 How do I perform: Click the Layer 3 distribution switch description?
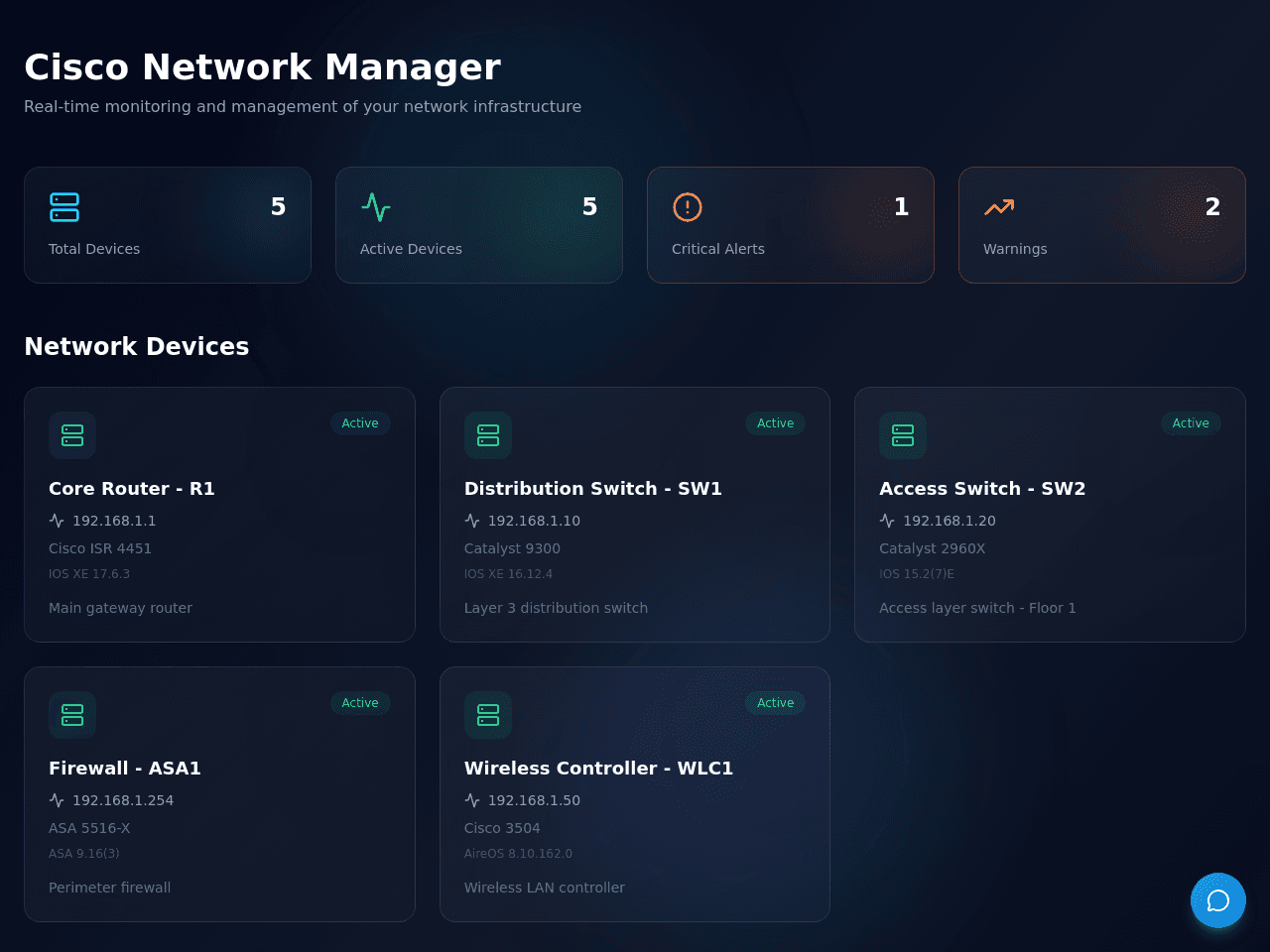(556, 608)
